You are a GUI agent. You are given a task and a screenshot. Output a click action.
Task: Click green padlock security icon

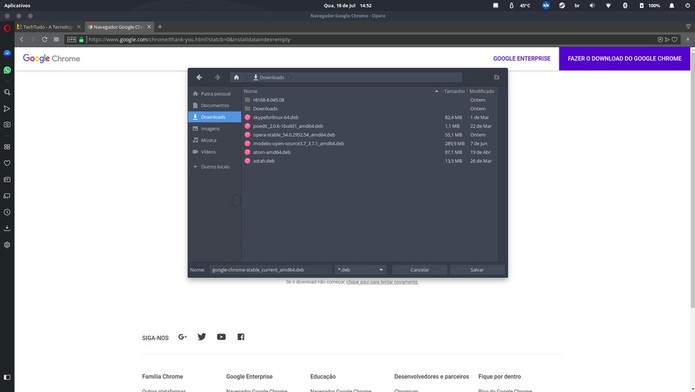[81, 39]
